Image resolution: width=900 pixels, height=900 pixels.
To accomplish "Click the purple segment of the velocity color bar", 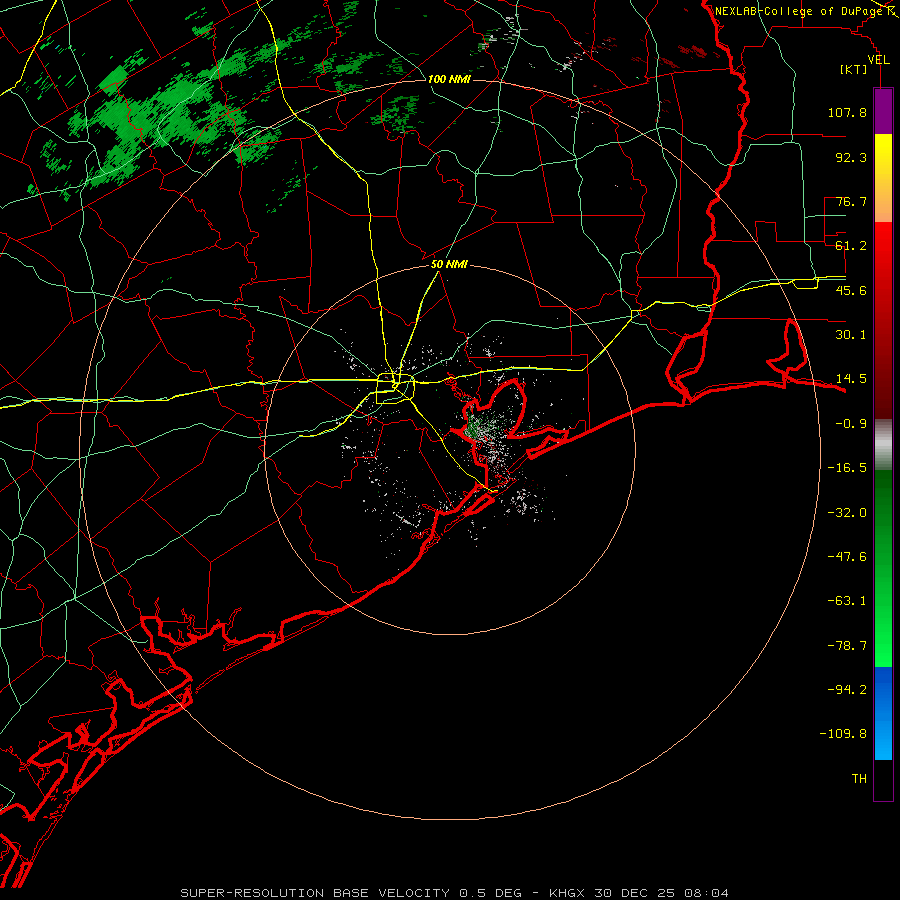I will point(883,111).
